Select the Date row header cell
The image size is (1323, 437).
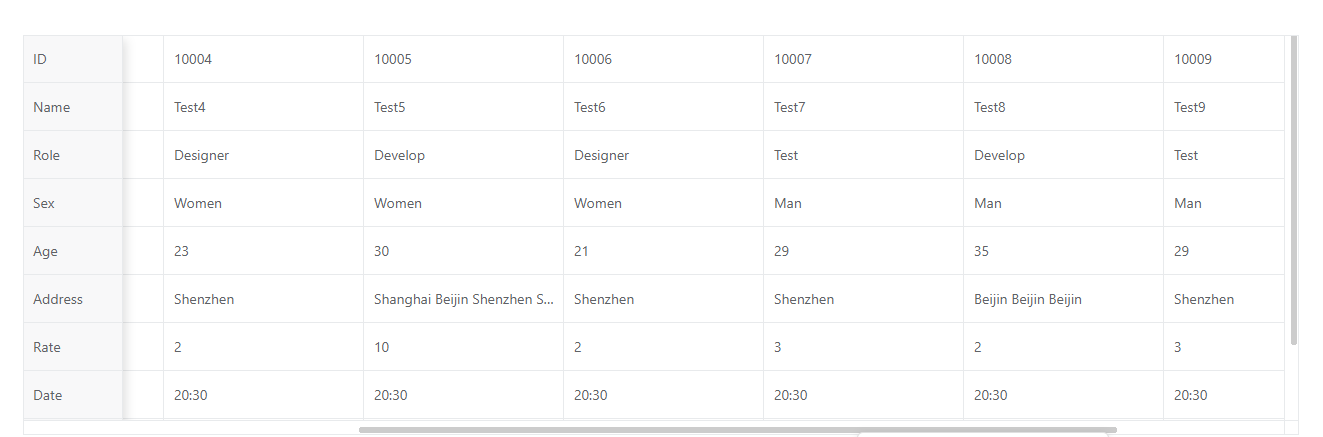(x=72, y=395)
